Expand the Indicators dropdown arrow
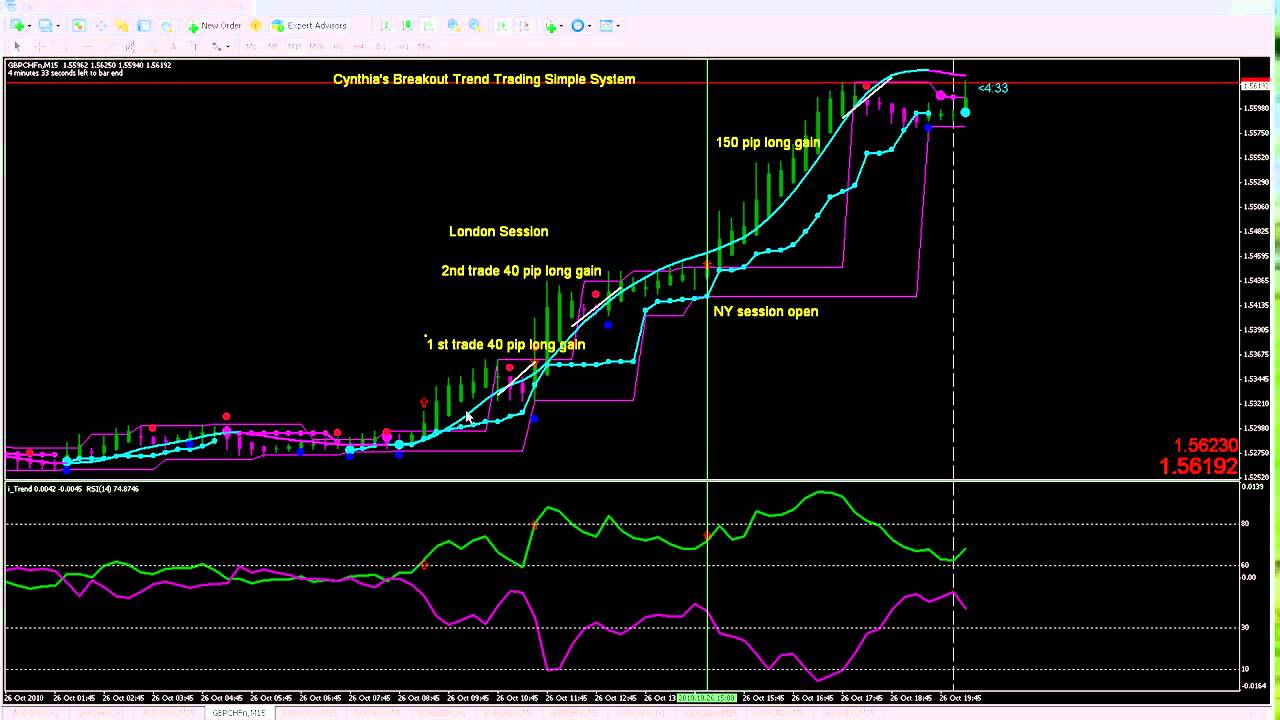The height and width of the screenshot is (720, 1280). [562, 26]
